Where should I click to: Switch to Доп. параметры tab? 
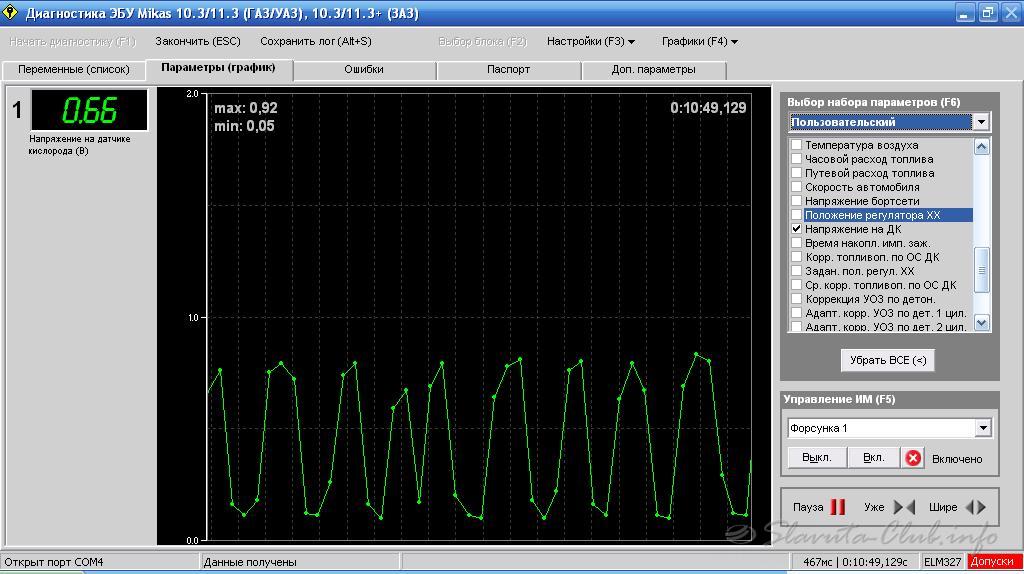(653, 69)
